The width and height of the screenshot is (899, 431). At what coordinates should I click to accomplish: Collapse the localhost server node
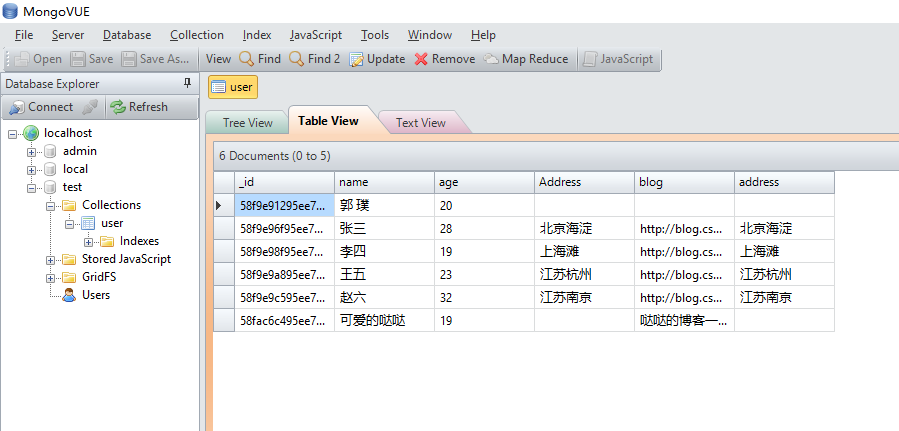[13, 134]
